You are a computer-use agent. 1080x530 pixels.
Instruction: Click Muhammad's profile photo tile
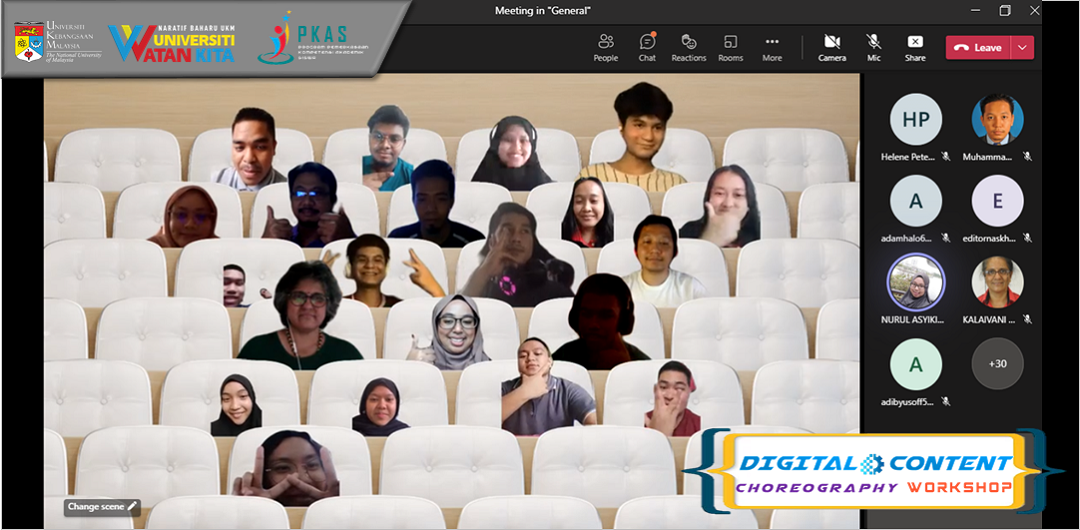[997, 120]
